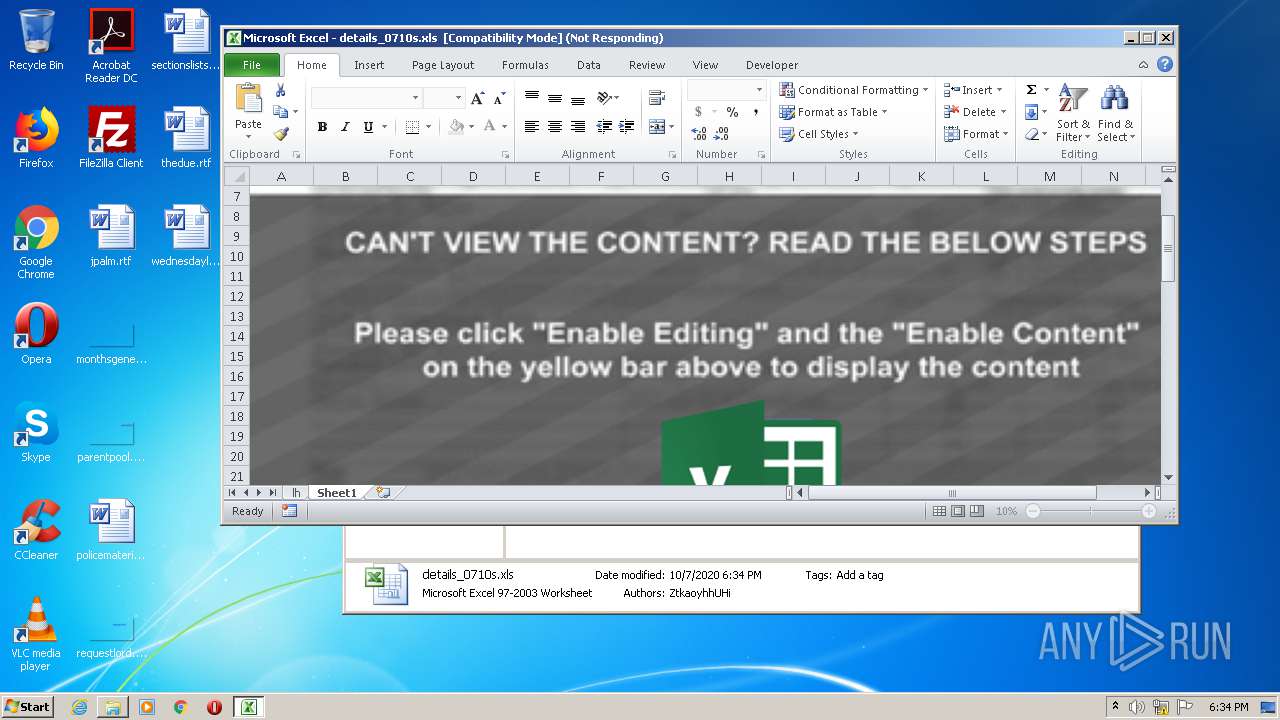The height and width of the screenshot is (720, 1280).
Task: Apply Top Align to cells
Action: pyautogui.click(x=532, y=98)
